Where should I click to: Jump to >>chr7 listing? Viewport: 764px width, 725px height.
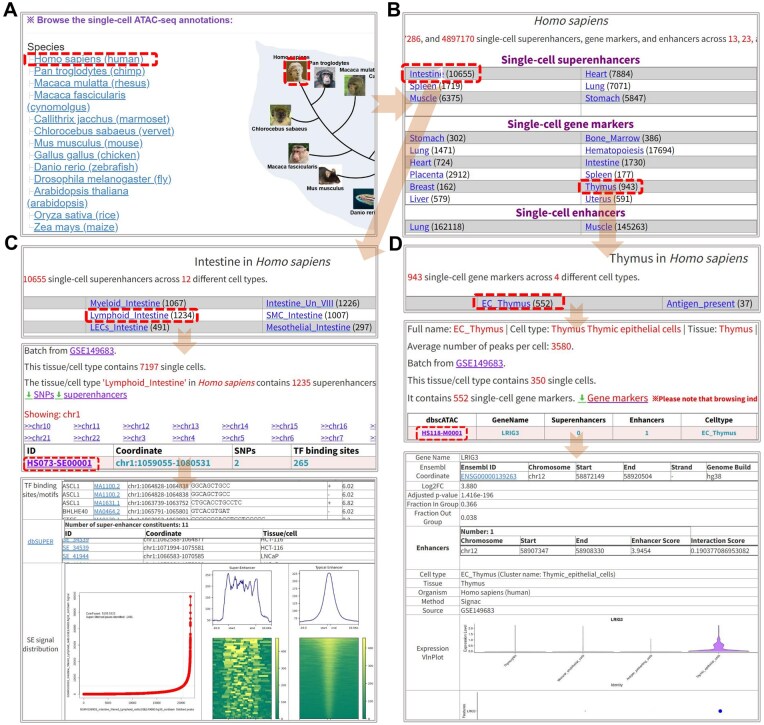tap(332, 438)
